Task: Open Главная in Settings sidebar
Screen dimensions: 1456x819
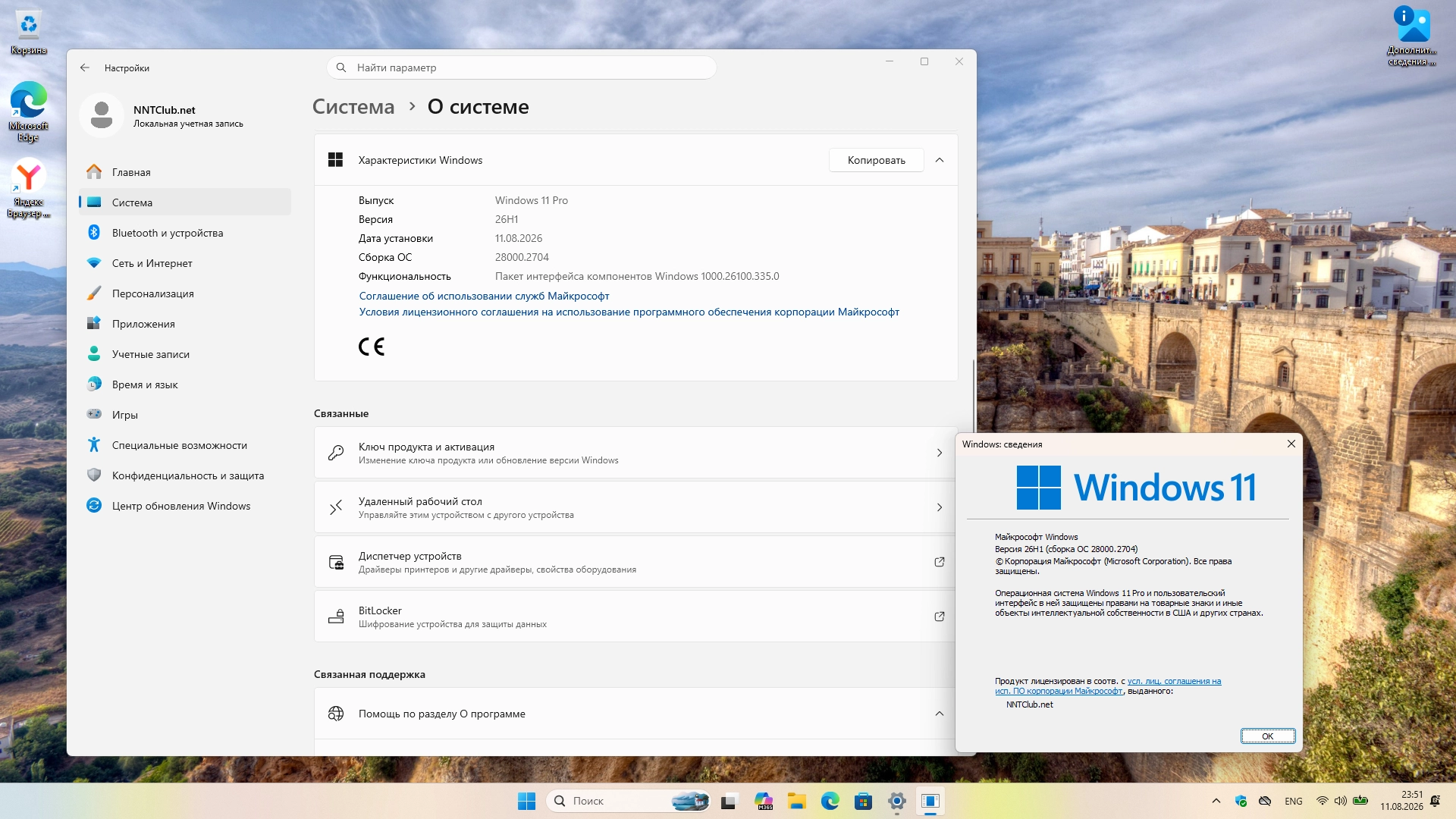Action: pyautogui.click(x=184, y=172)
